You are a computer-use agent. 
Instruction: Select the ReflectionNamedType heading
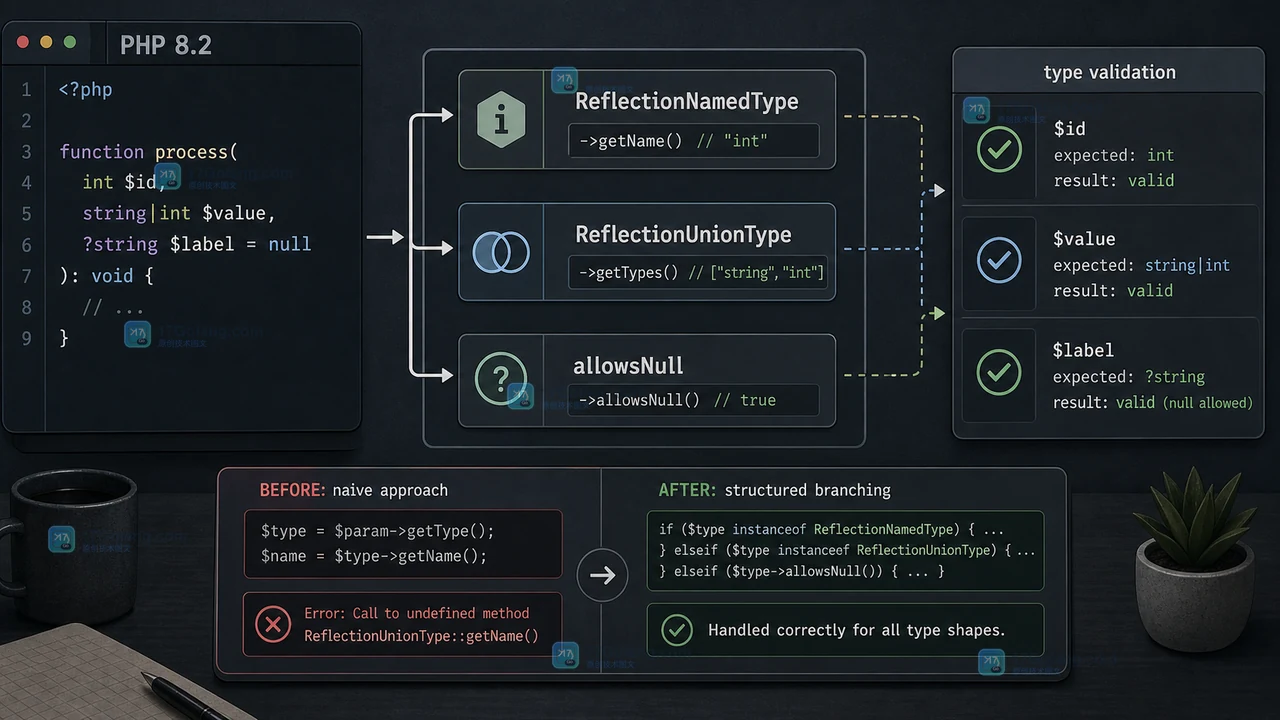coord(687,102)
